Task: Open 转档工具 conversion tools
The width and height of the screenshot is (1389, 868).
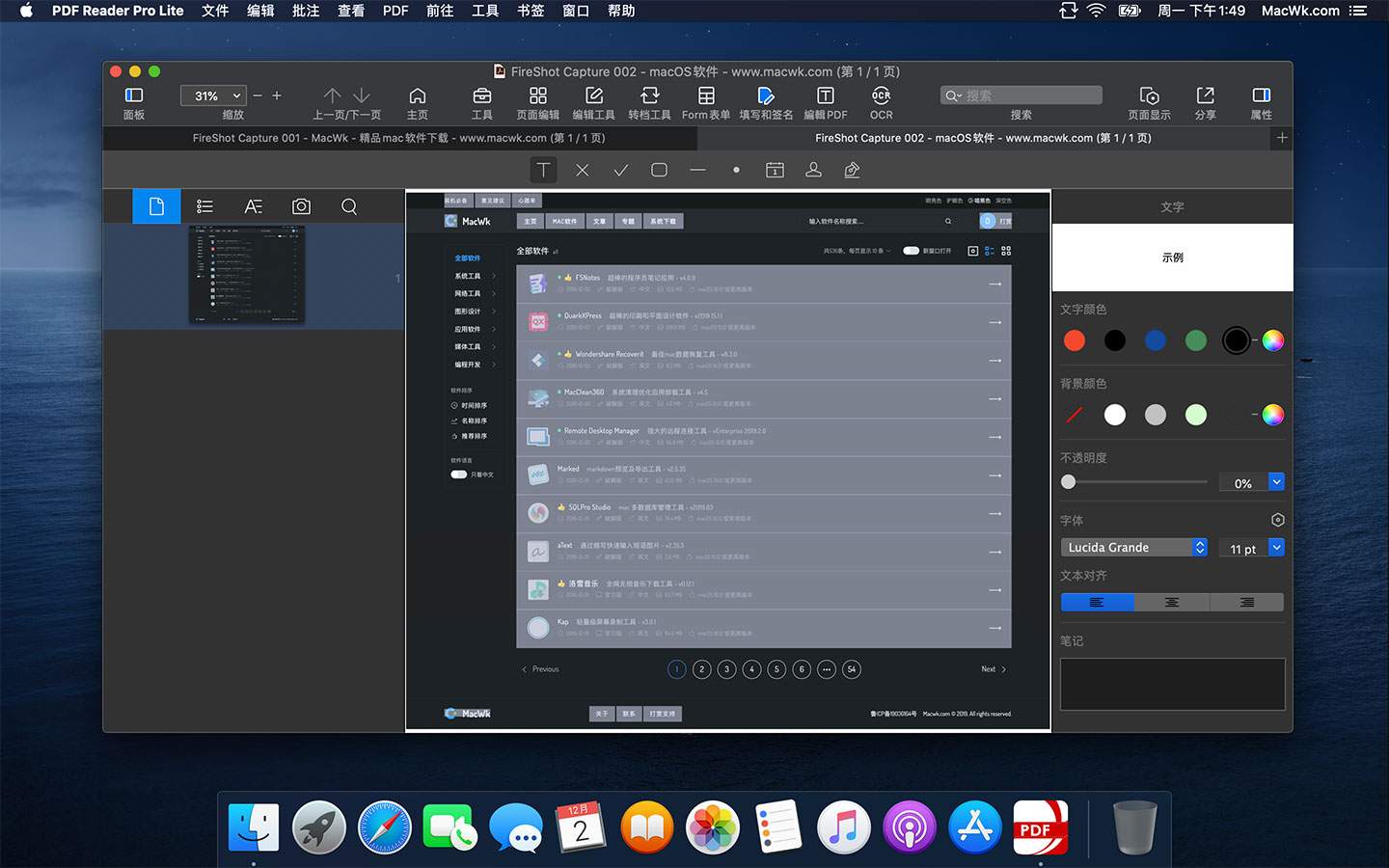Action: pyautogui.click(x=650, y=95)
